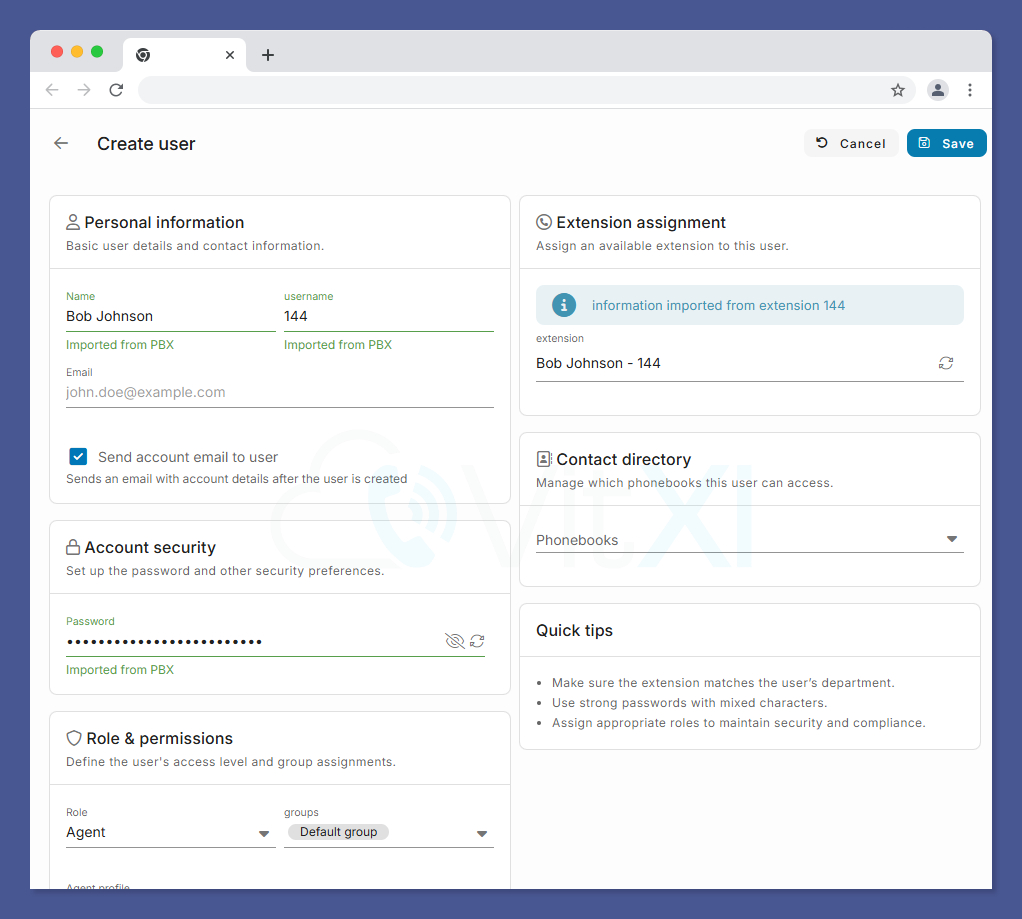Screen dimensions: 1022x919
Task: Click the Save button
Action: (946, 143)
